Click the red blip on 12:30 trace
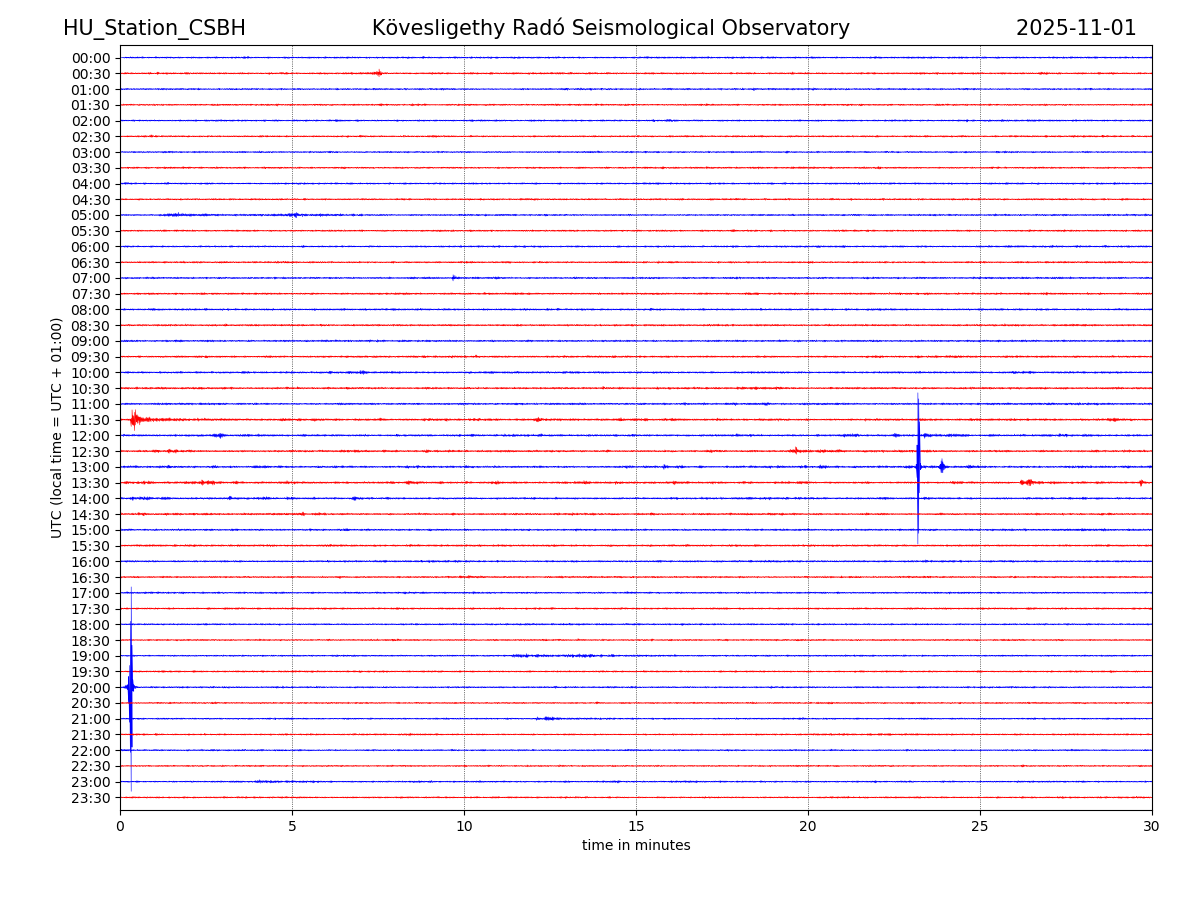This screenshot has width=1200, height=900. coord(796,451)
